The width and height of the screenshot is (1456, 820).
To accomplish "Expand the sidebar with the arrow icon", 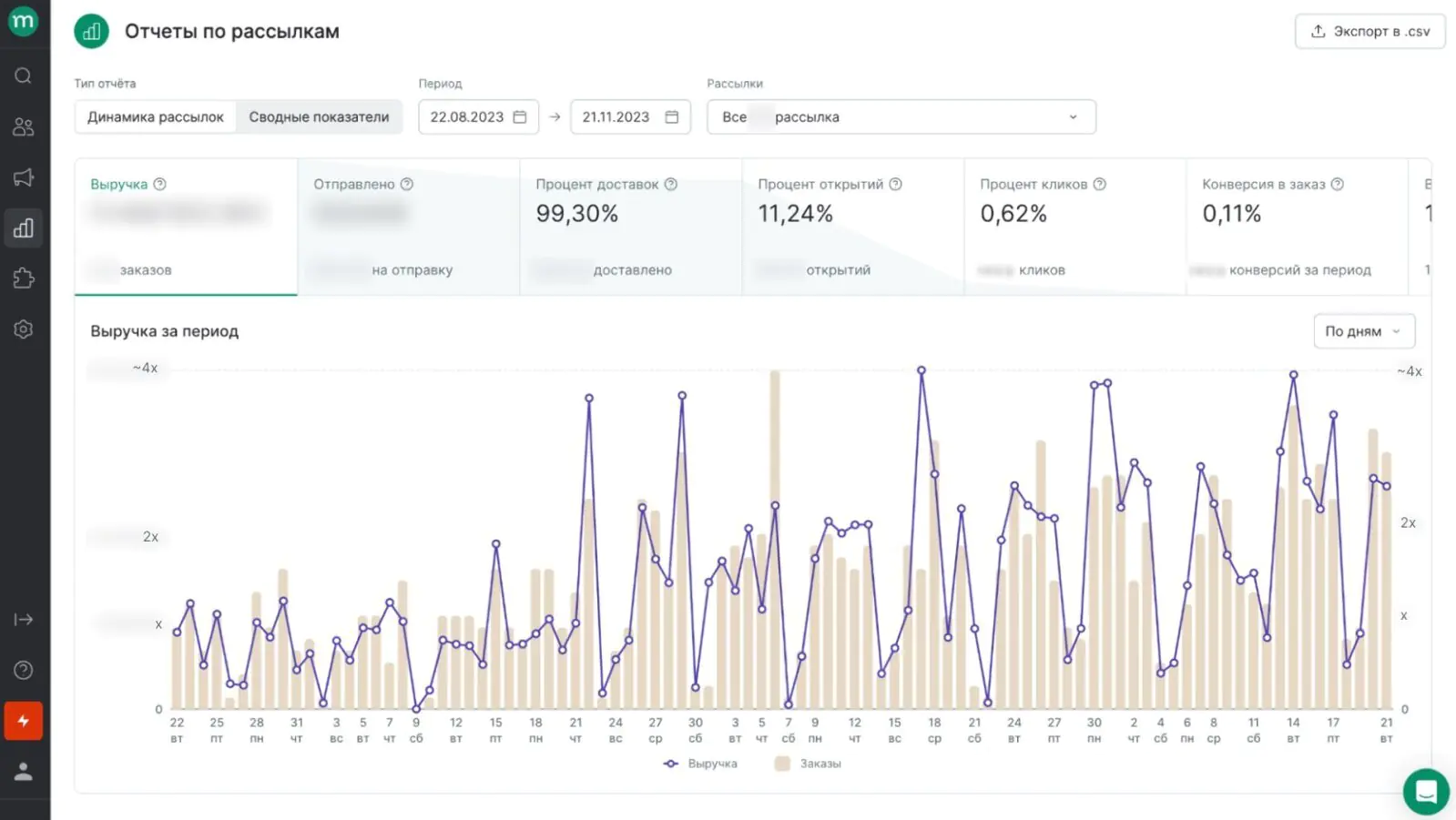I will pos(24,620).
